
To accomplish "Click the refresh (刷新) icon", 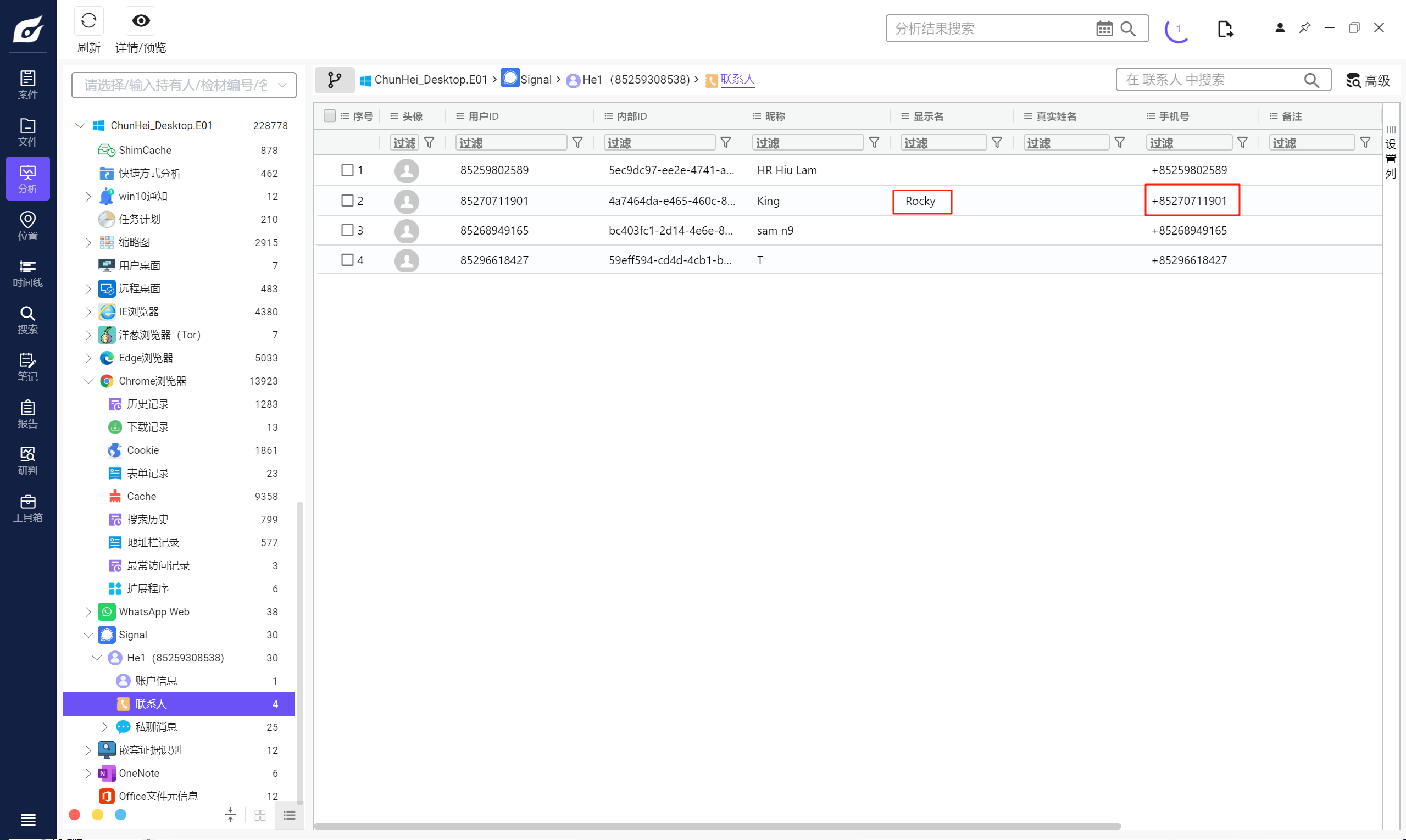I will point(88,21).
